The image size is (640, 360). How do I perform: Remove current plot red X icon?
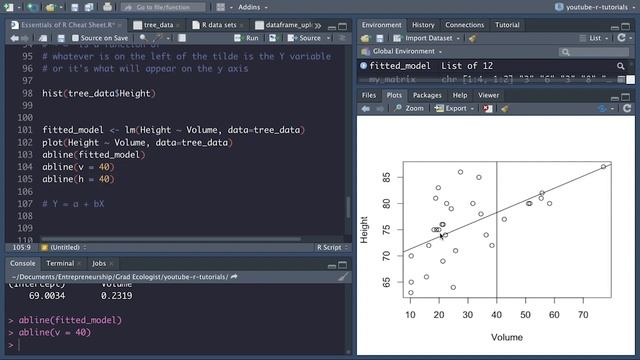(488, 109)
